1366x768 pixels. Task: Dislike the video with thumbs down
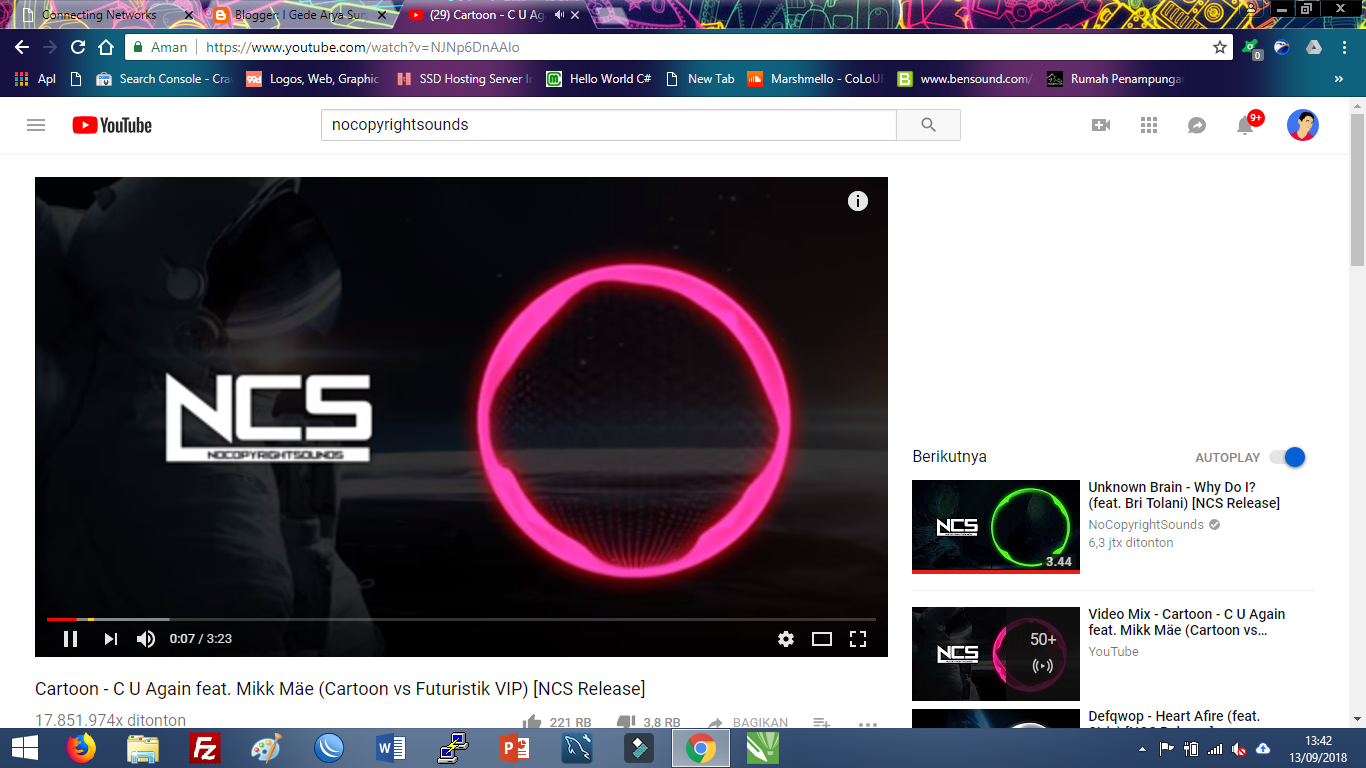tap(626, 722)
